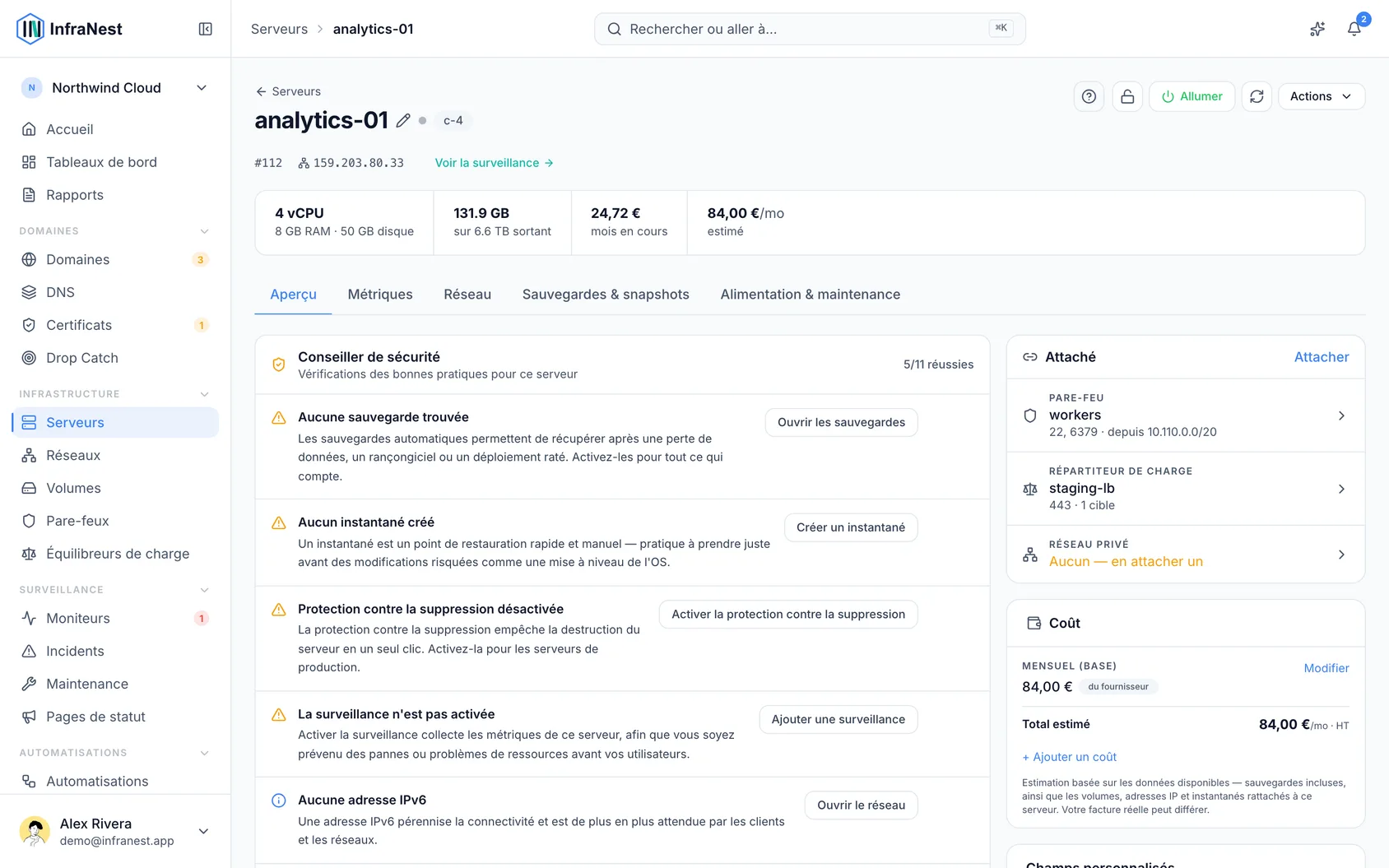Collapse the Surveillance sidebar section
The height and width of the screenshot is (868, 1389).
pyautogui.click(x=205, y=590)
